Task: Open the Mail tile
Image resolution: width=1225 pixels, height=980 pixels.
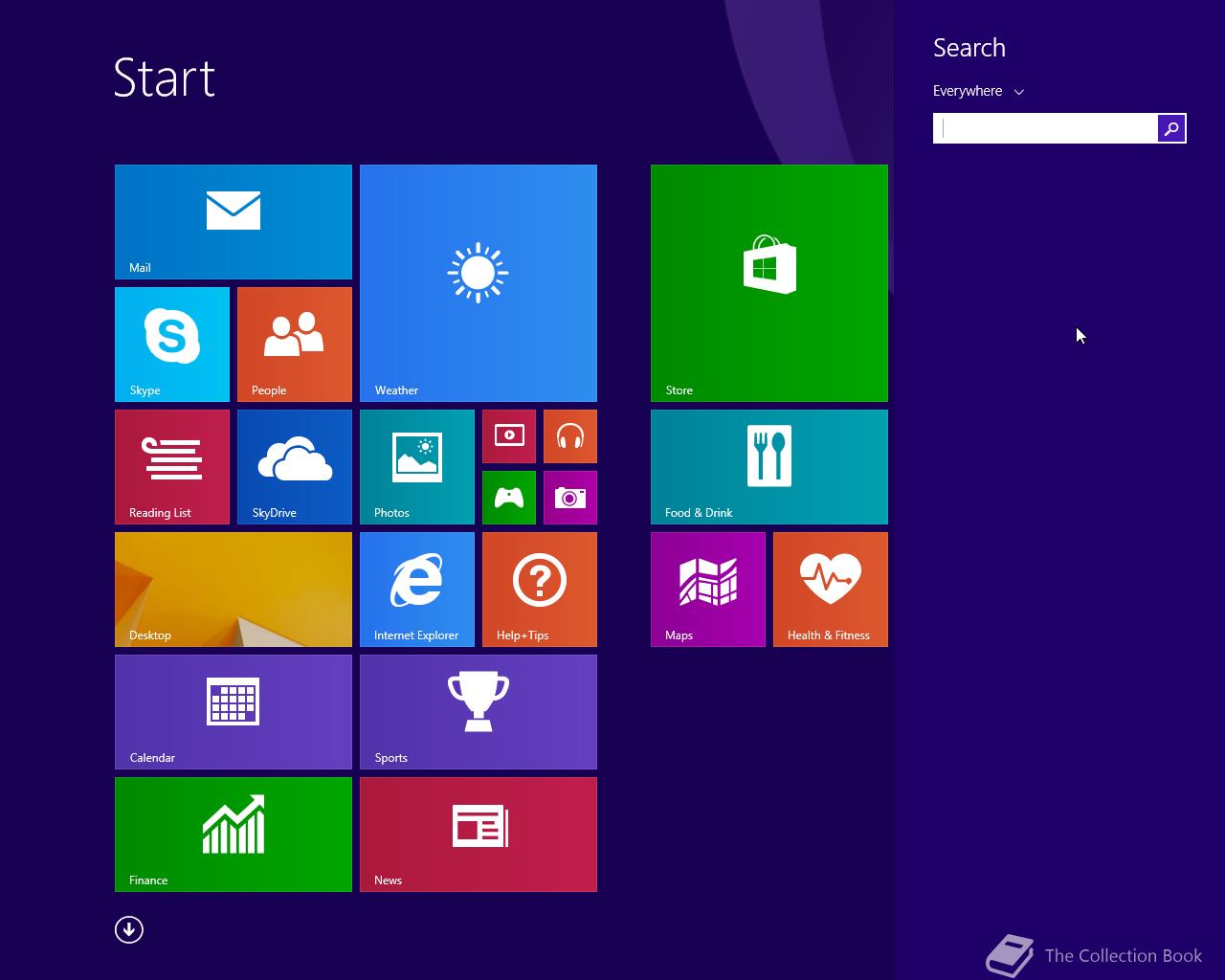Action: pyautogui.click(x=234, y=222)
